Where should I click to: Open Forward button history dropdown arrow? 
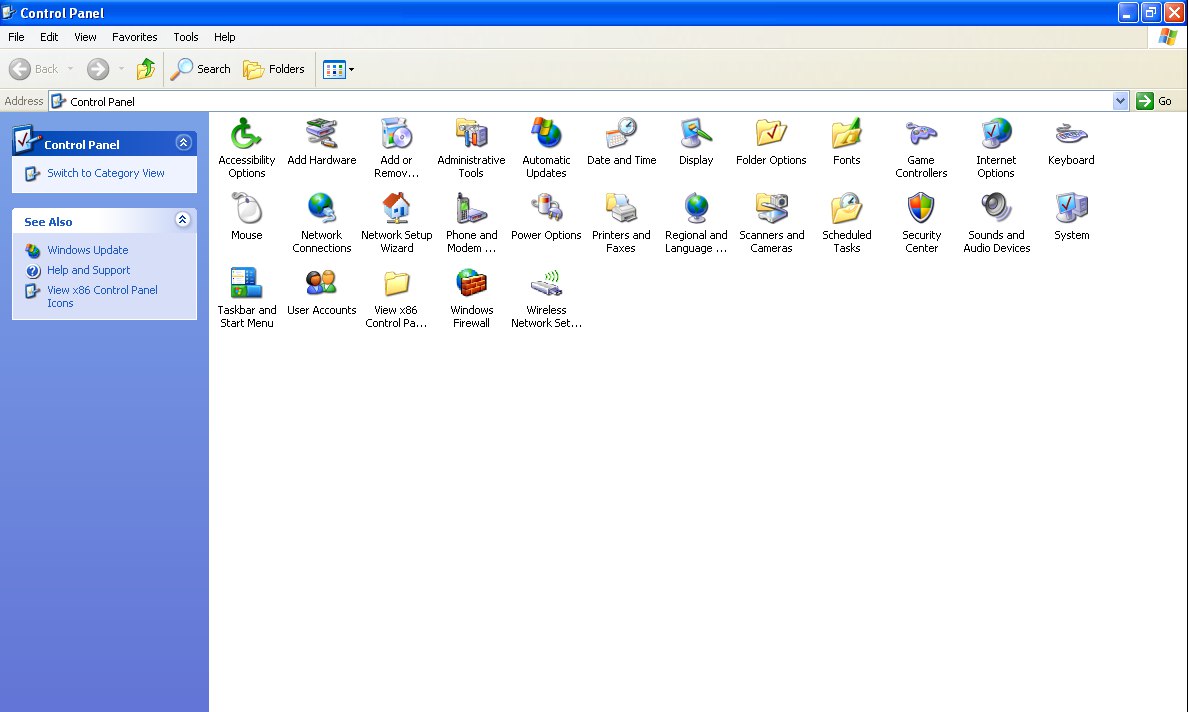pyautogui.click(x=121, y=69)
